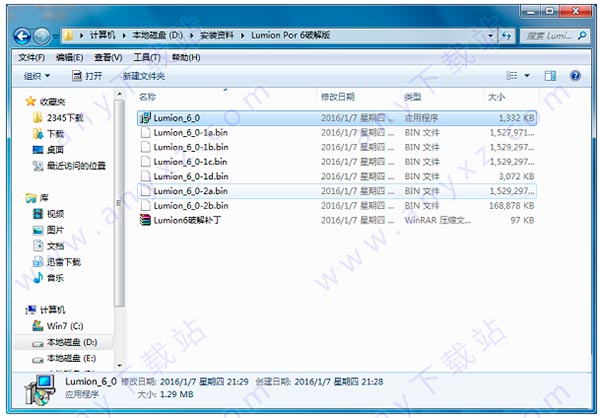This screenshot has height=418, width=600.
Task: Open the 文件(F) menu
Action: click(x=31, y=58)
